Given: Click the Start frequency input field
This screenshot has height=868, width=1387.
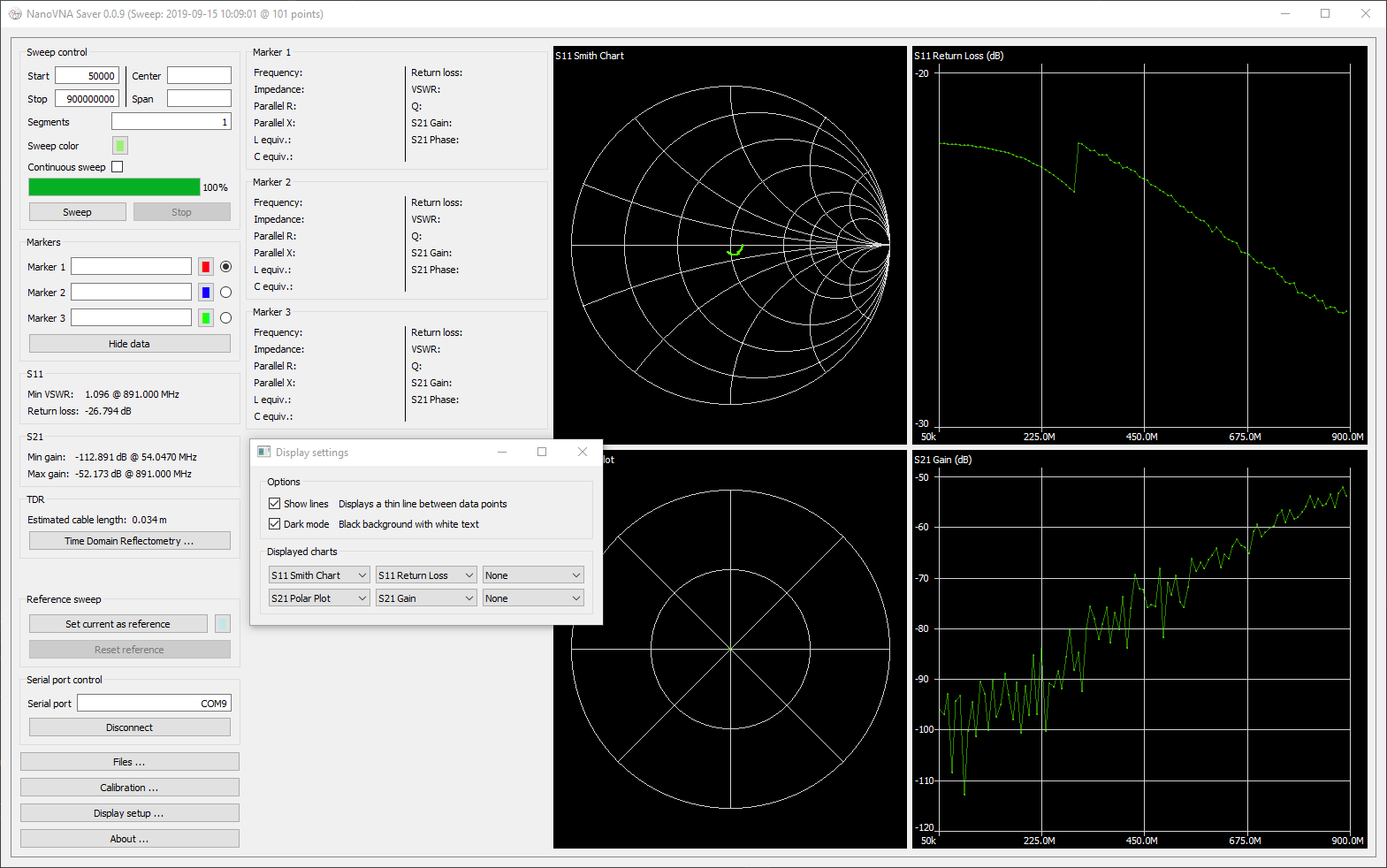Looking at the screenshot, I should click(x=88, y=76).
